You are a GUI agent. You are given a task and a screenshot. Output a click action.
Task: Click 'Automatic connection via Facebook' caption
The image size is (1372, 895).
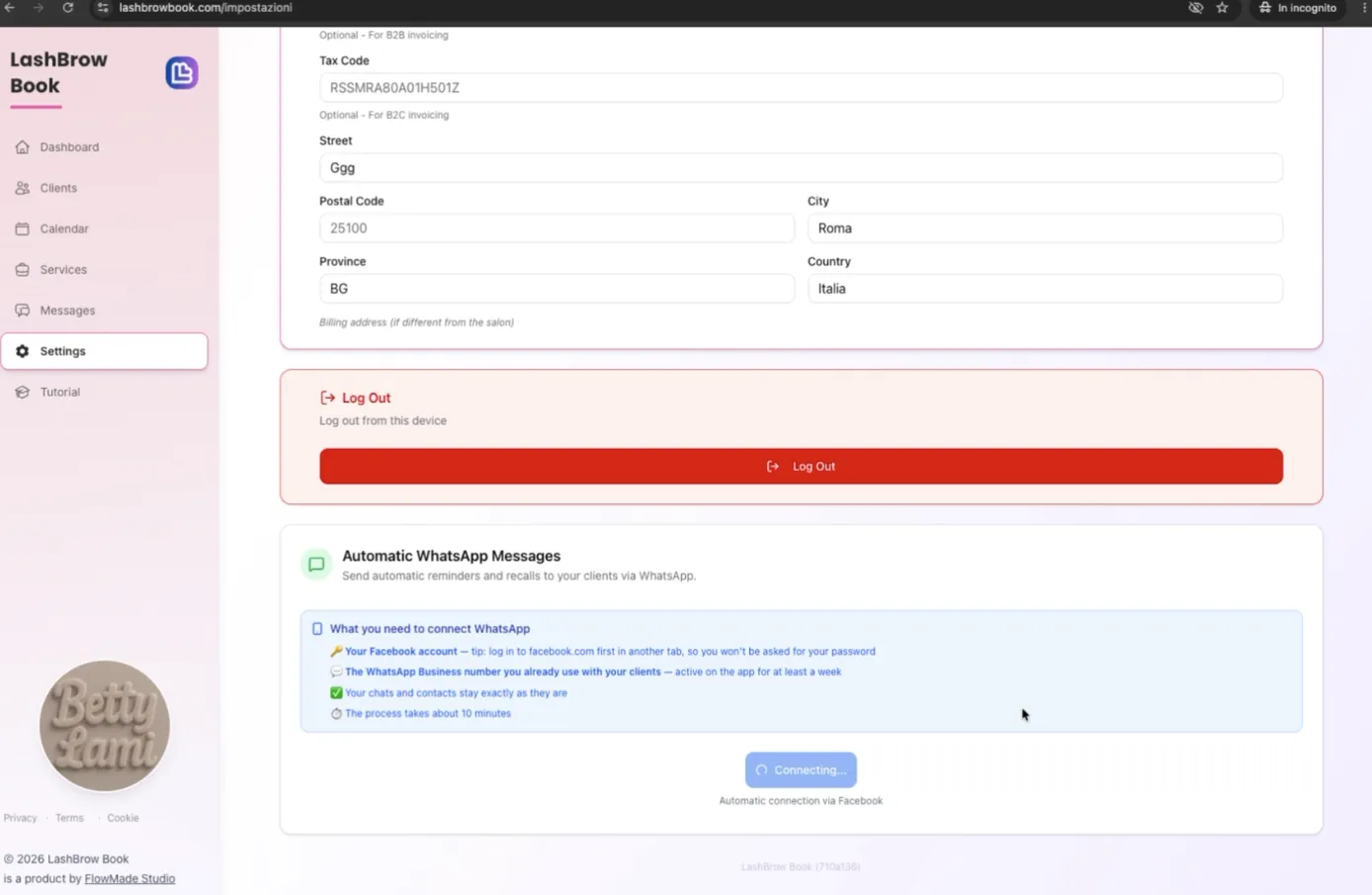tap(801, 801)
